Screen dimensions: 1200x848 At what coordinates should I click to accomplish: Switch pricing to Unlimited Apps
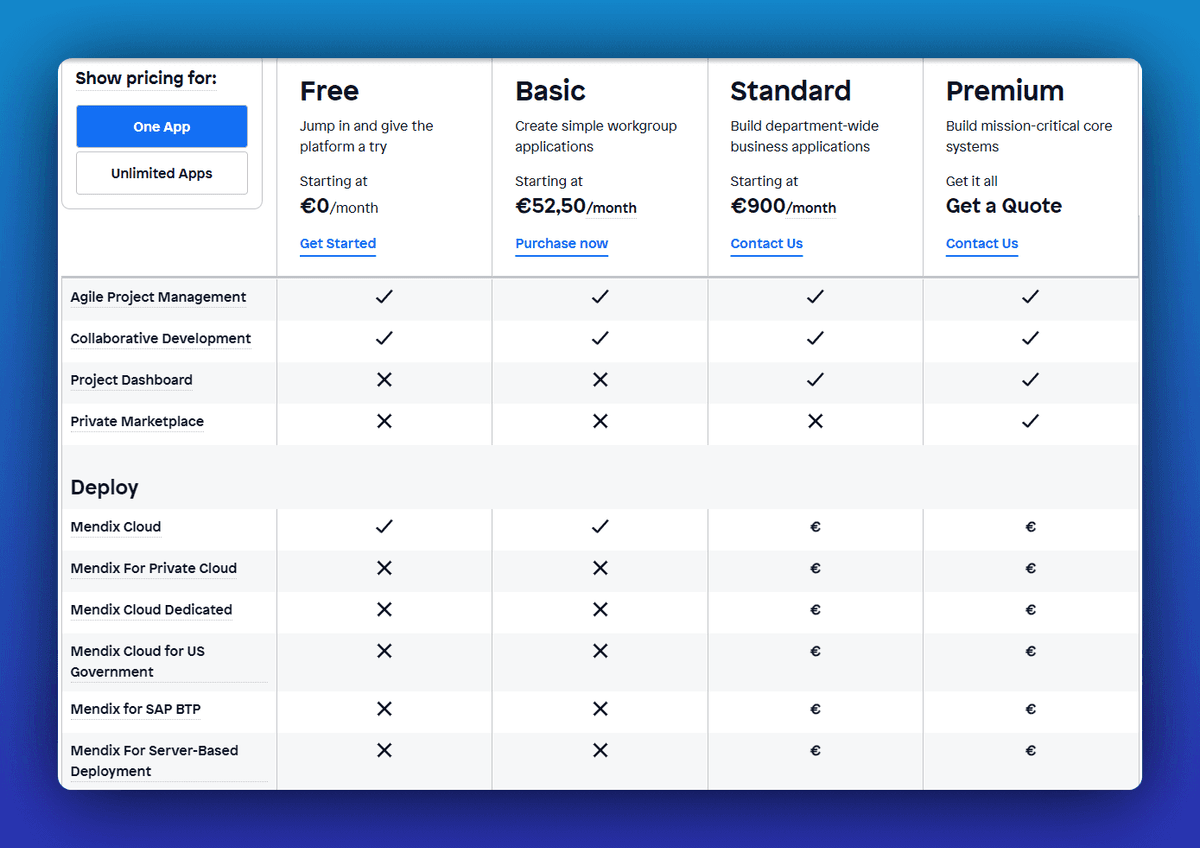point(162,173)
